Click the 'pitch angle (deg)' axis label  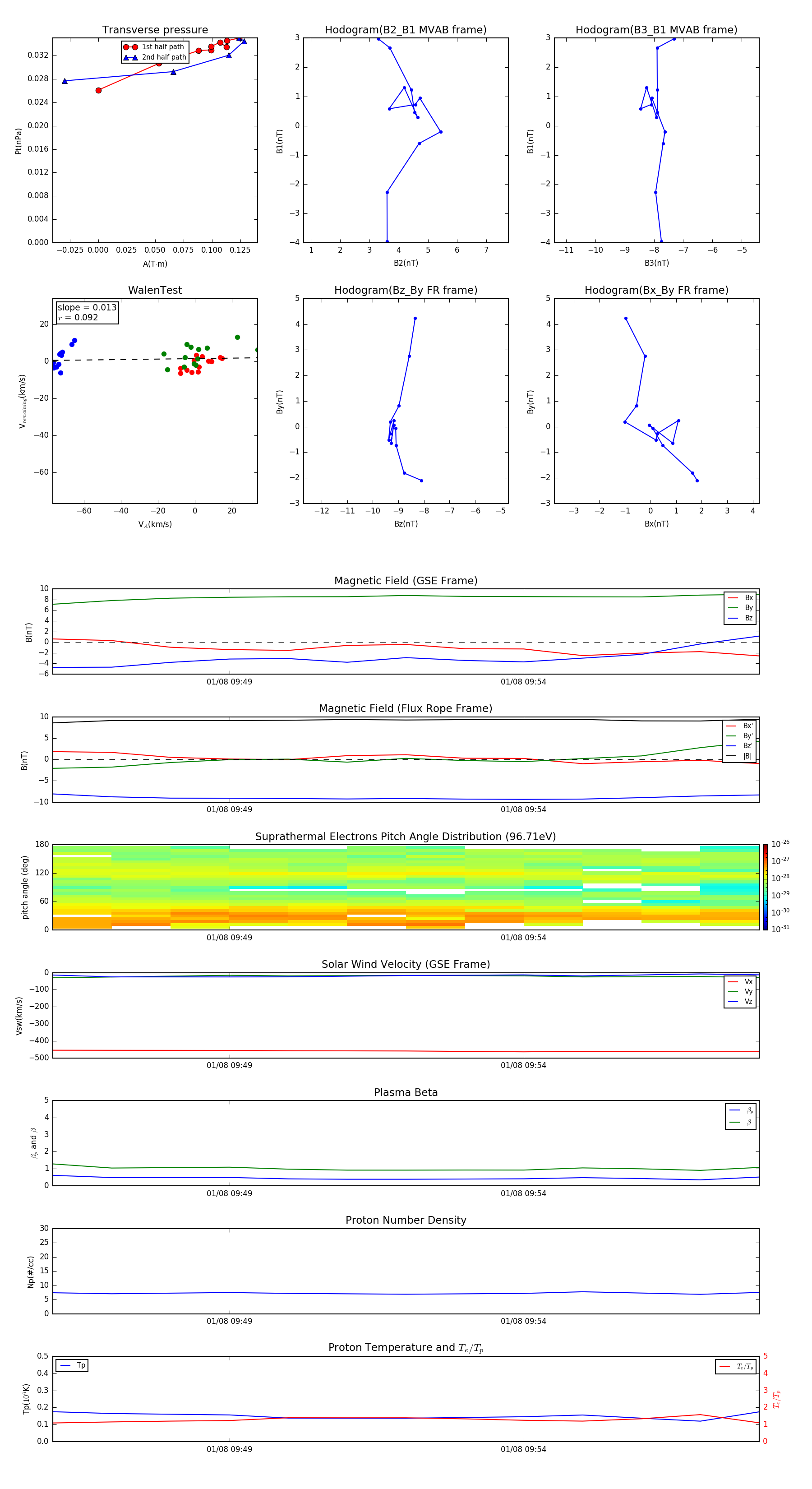click(x=25, y=887)
